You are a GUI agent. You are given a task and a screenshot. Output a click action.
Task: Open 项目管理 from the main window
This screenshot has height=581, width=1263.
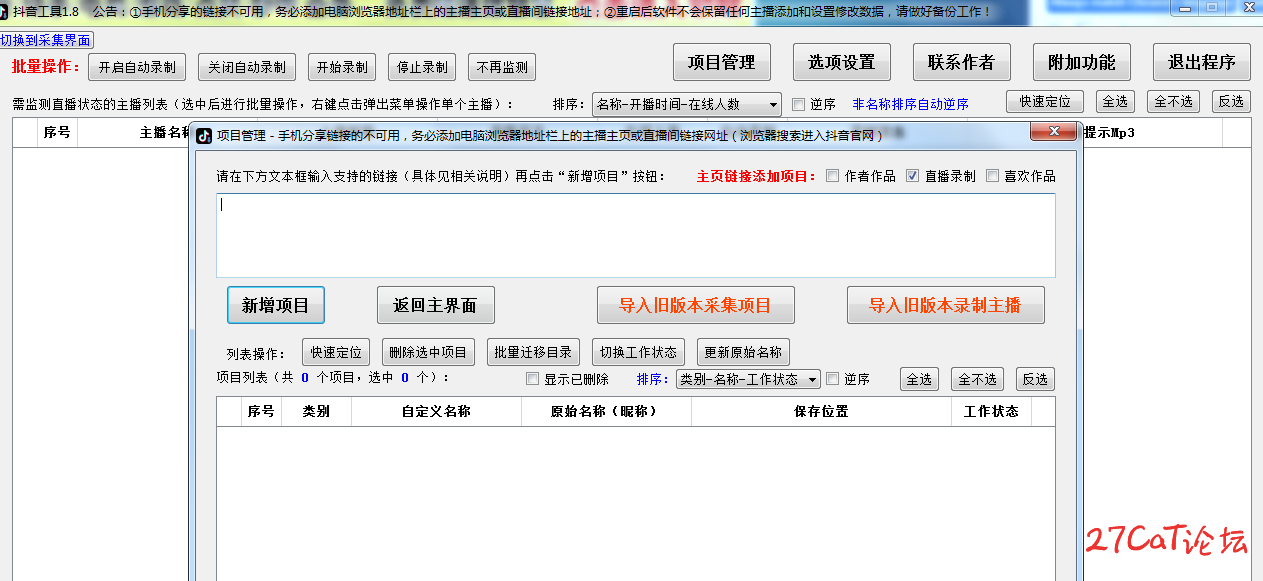(x=722, y=62)
